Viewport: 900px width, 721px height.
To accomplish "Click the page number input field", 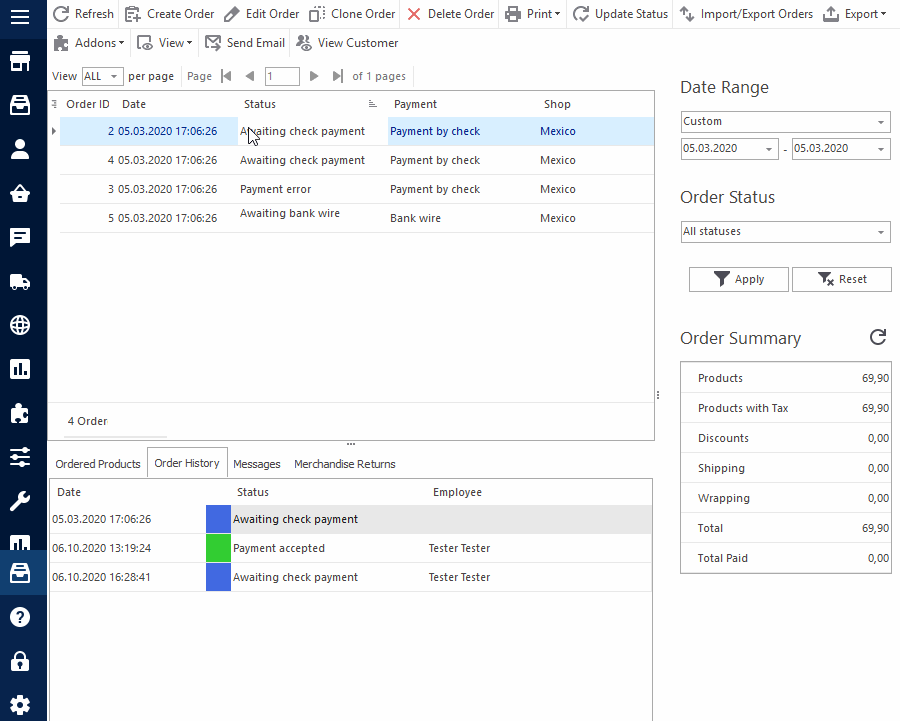I will (282, 76).
